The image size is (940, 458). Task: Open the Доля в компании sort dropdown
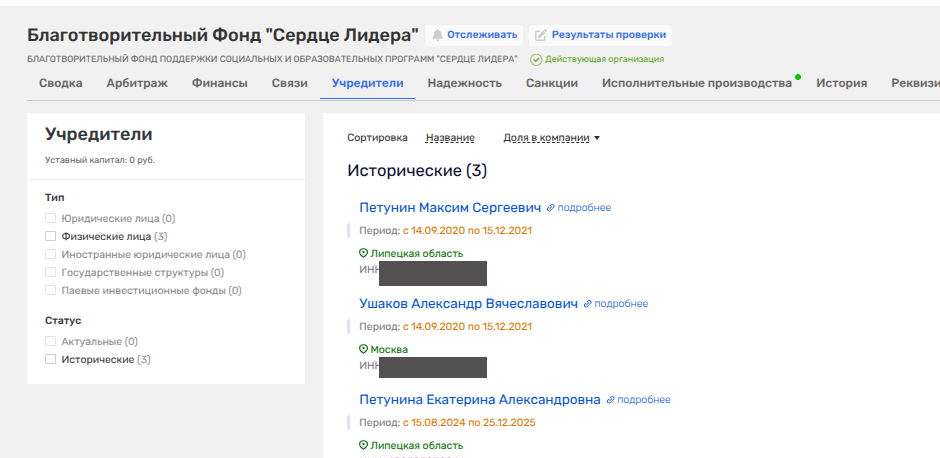tap(552, 138)
